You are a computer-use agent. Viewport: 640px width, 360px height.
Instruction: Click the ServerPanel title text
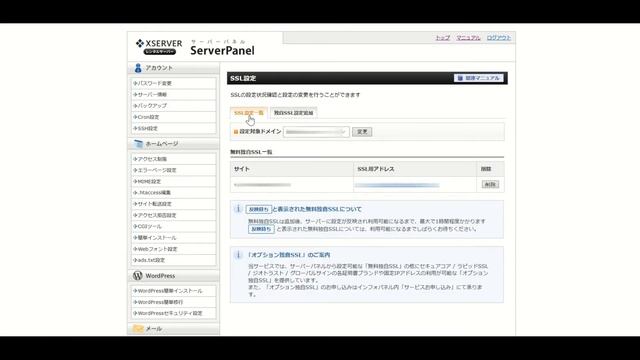coord(222,51)
